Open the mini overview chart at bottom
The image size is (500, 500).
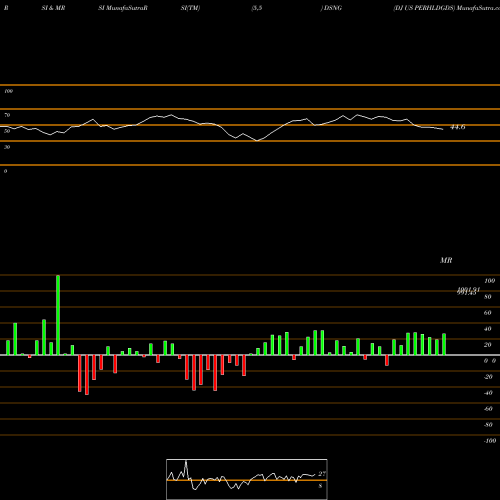[247, 479]
